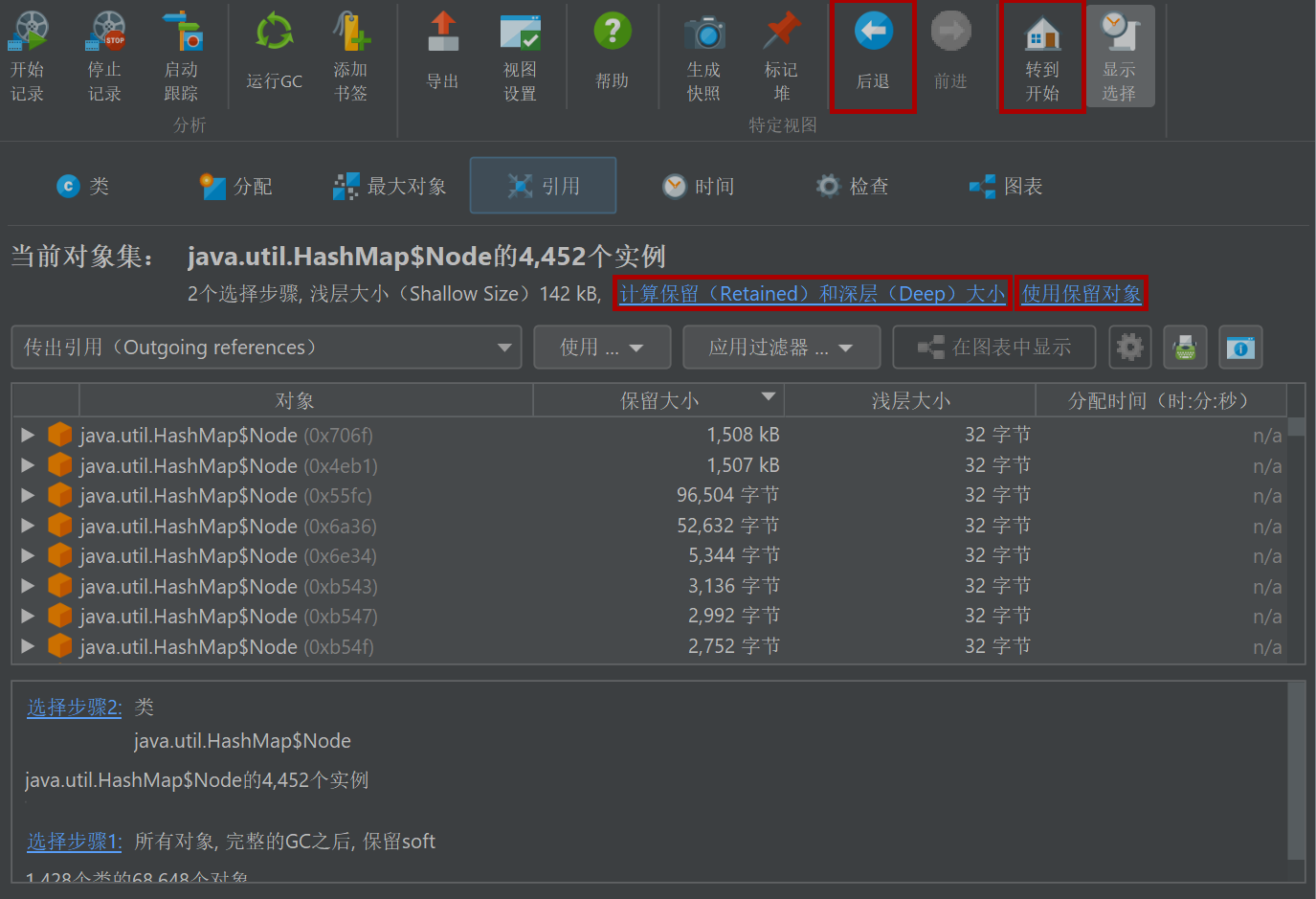Click the 计算保留（Retained）和深层（Deep）大小 link
This screenshot has width=1316, height=899.
pos(813,294)
